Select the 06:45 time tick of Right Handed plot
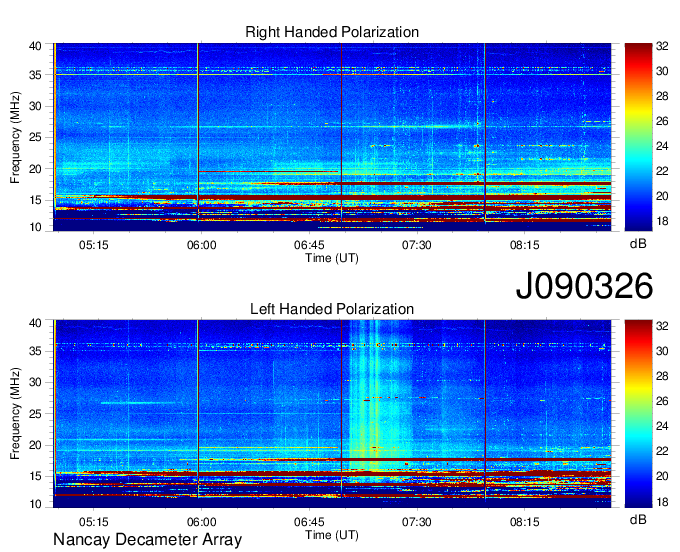 click(x=309, y=245)
